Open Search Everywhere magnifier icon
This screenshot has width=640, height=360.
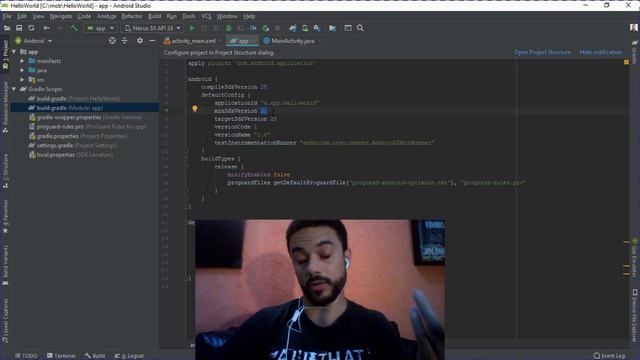(360, 28)
